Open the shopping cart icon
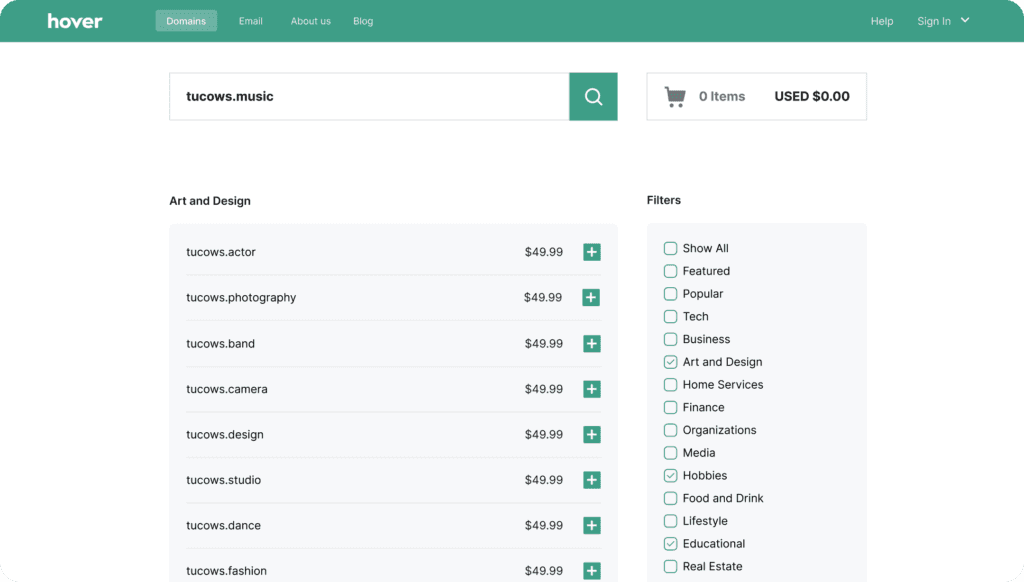 click(x=675, y=97)
